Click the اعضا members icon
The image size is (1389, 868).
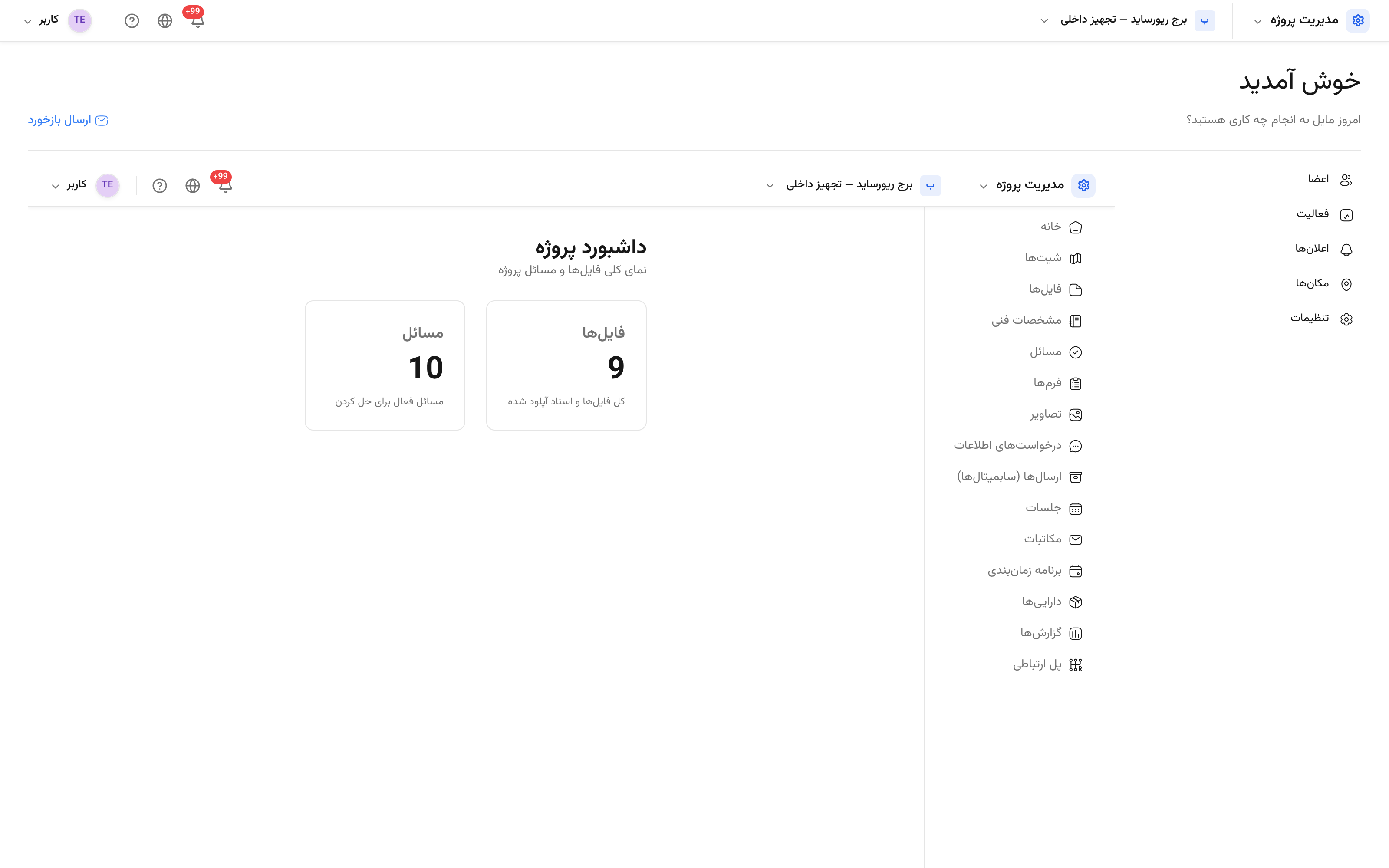click(x=1346, y=180)
